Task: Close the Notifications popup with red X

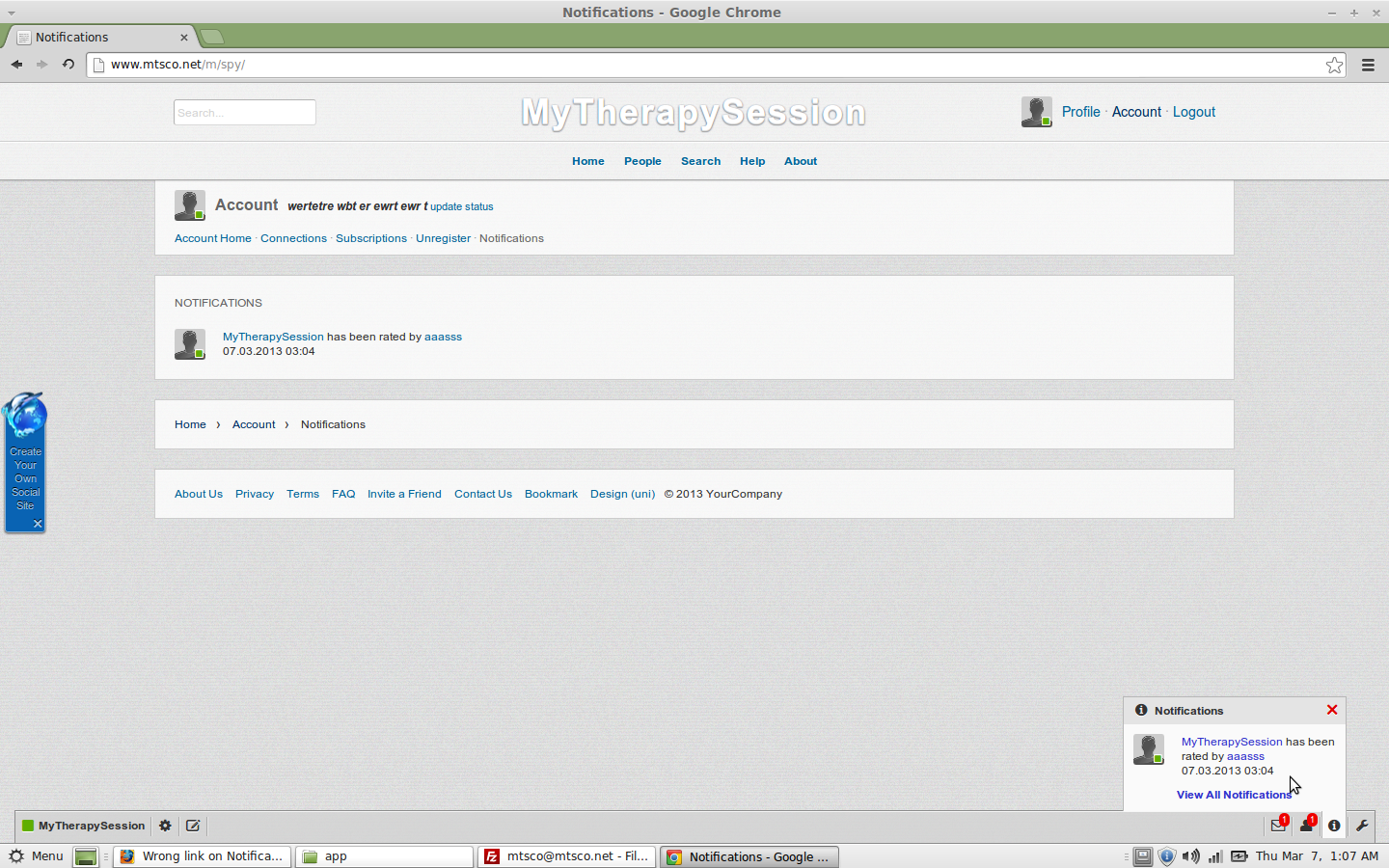Action: (x=1332, y=710)
